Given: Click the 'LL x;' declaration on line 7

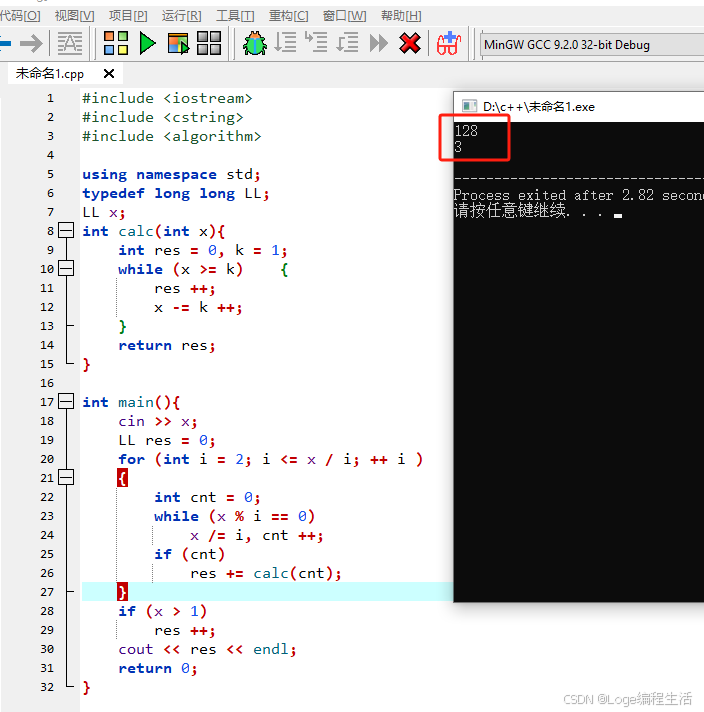Looking at the screenshot, I should (104, 212).
